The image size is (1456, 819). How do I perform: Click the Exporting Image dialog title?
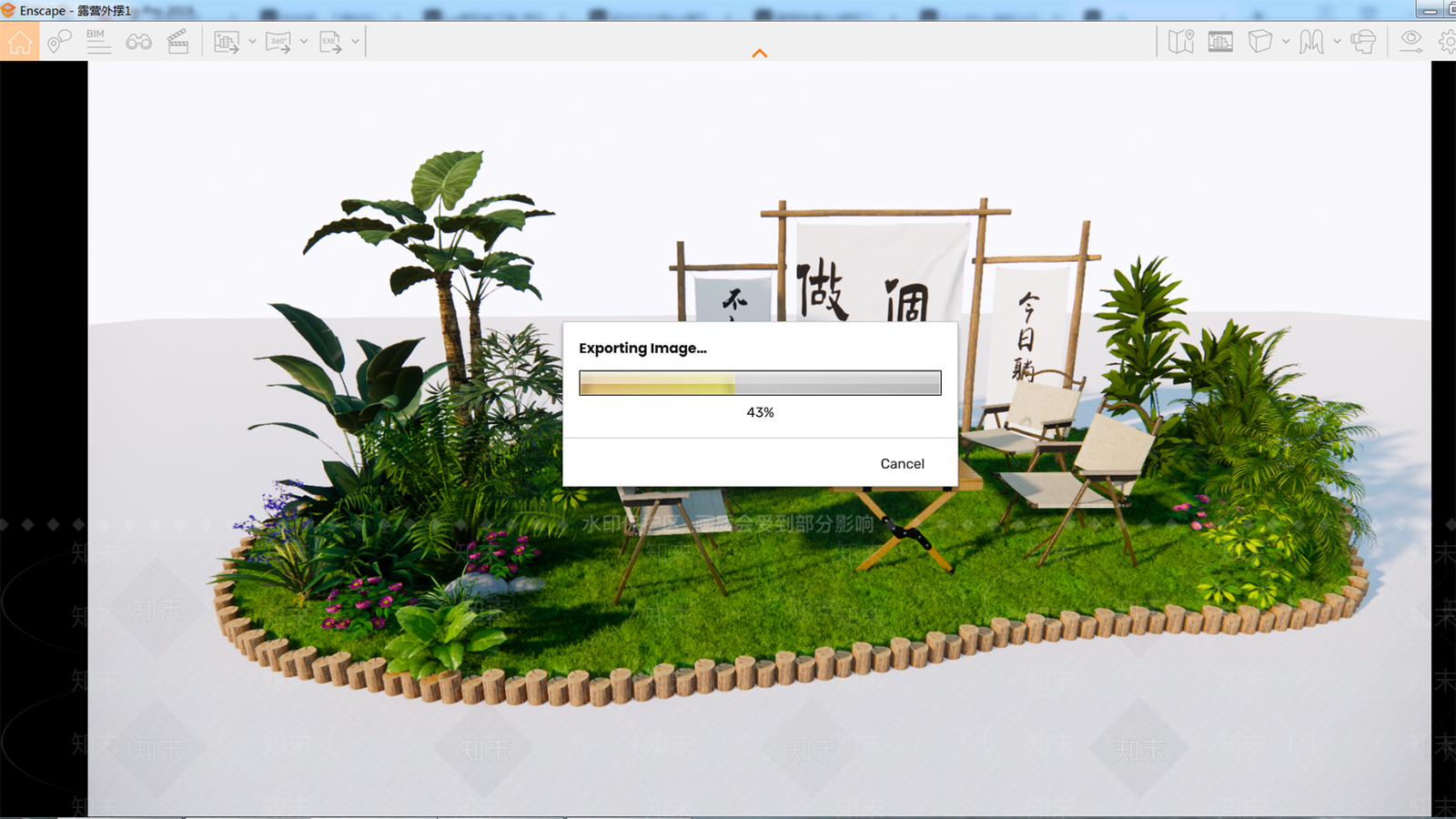tap(642, 348)
